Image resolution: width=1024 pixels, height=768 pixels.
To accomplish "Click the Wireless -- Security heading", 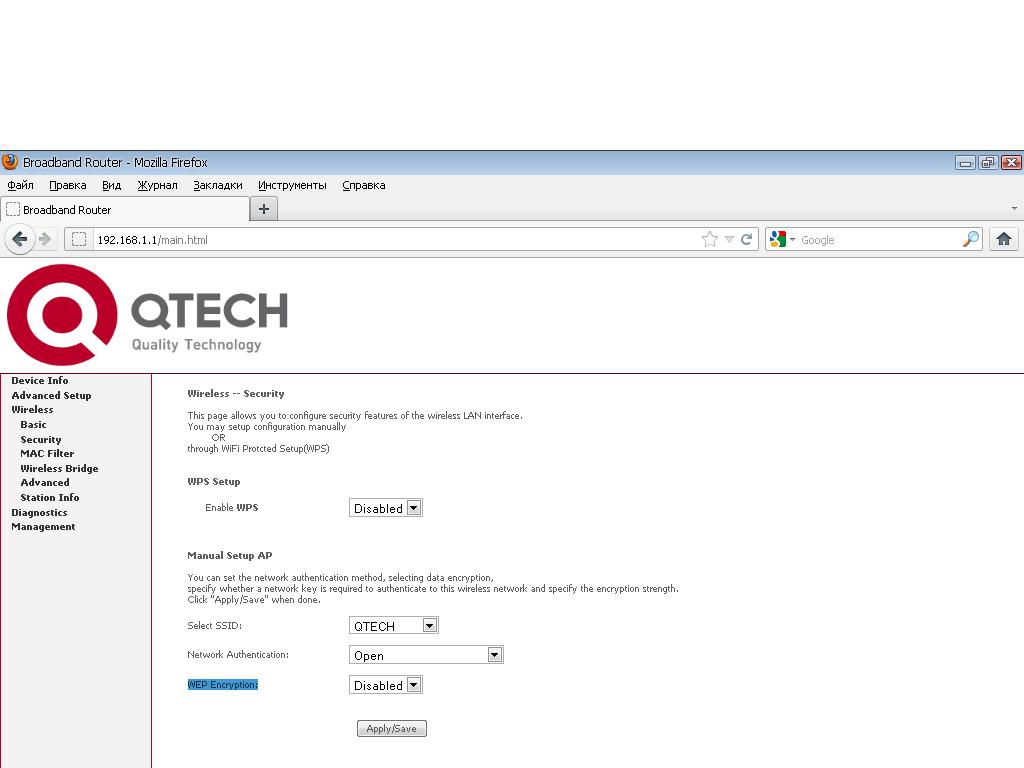I will pos(236,394).
